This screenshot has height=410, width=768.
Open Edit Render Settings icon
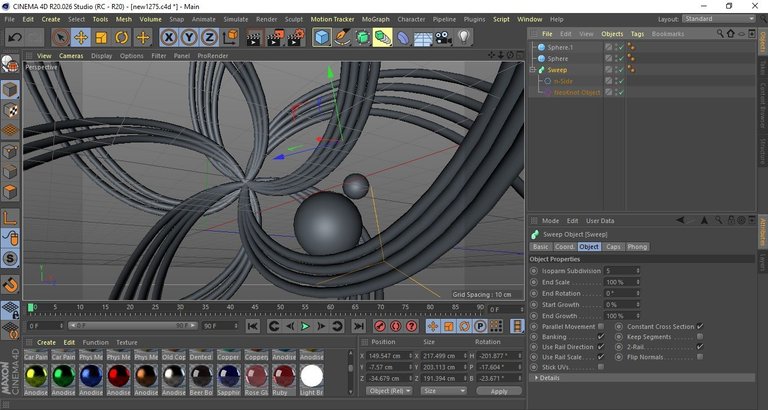pyautogui.click(x=296, y=37)
